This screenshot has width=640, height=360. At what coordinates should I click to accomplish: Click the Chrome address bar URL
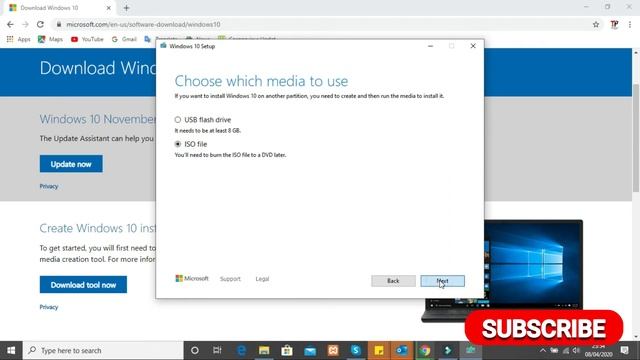[143, 24]
